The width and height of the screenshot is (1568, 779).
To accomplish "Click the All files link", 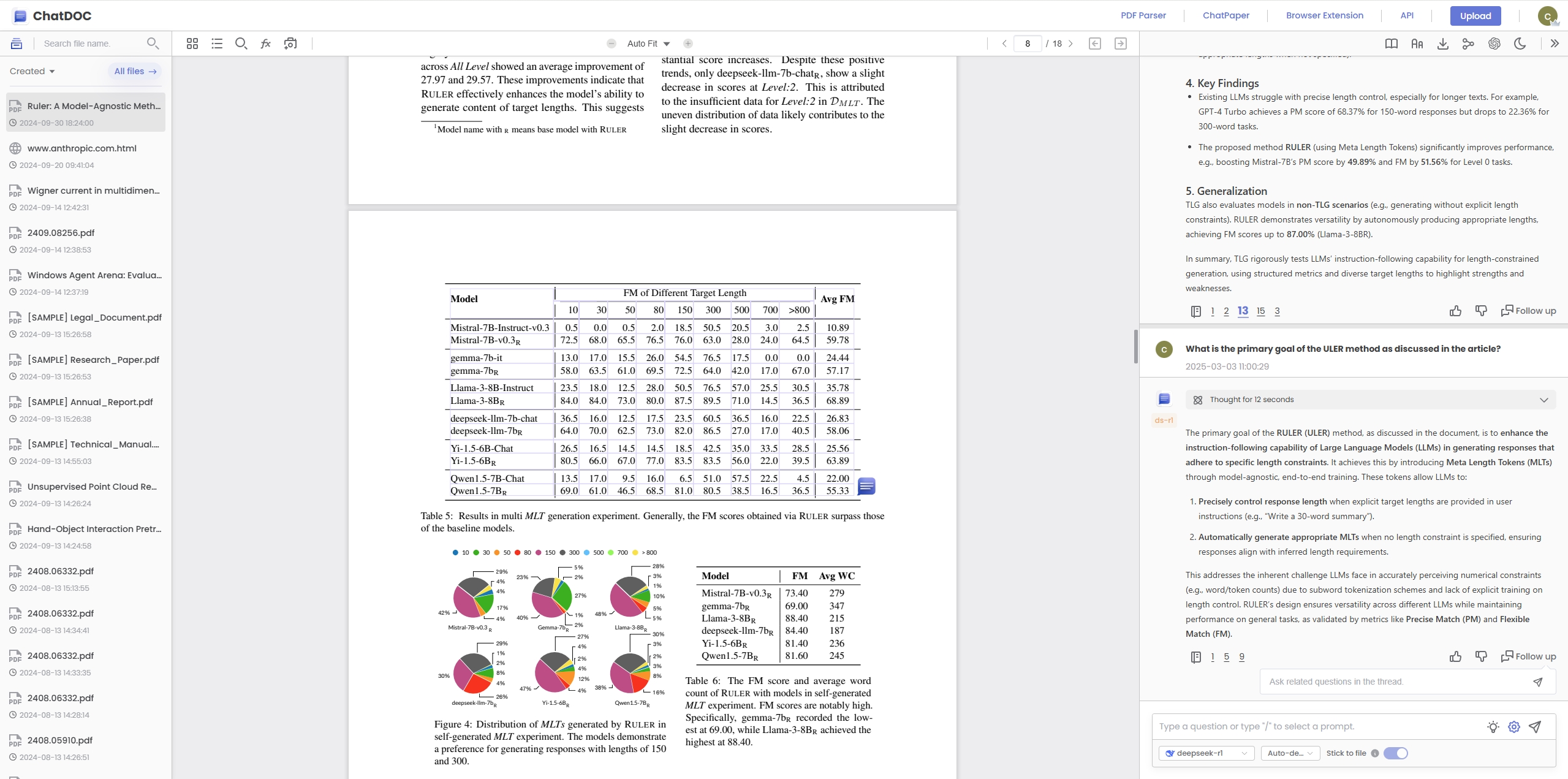I will [x=135, y=71].
